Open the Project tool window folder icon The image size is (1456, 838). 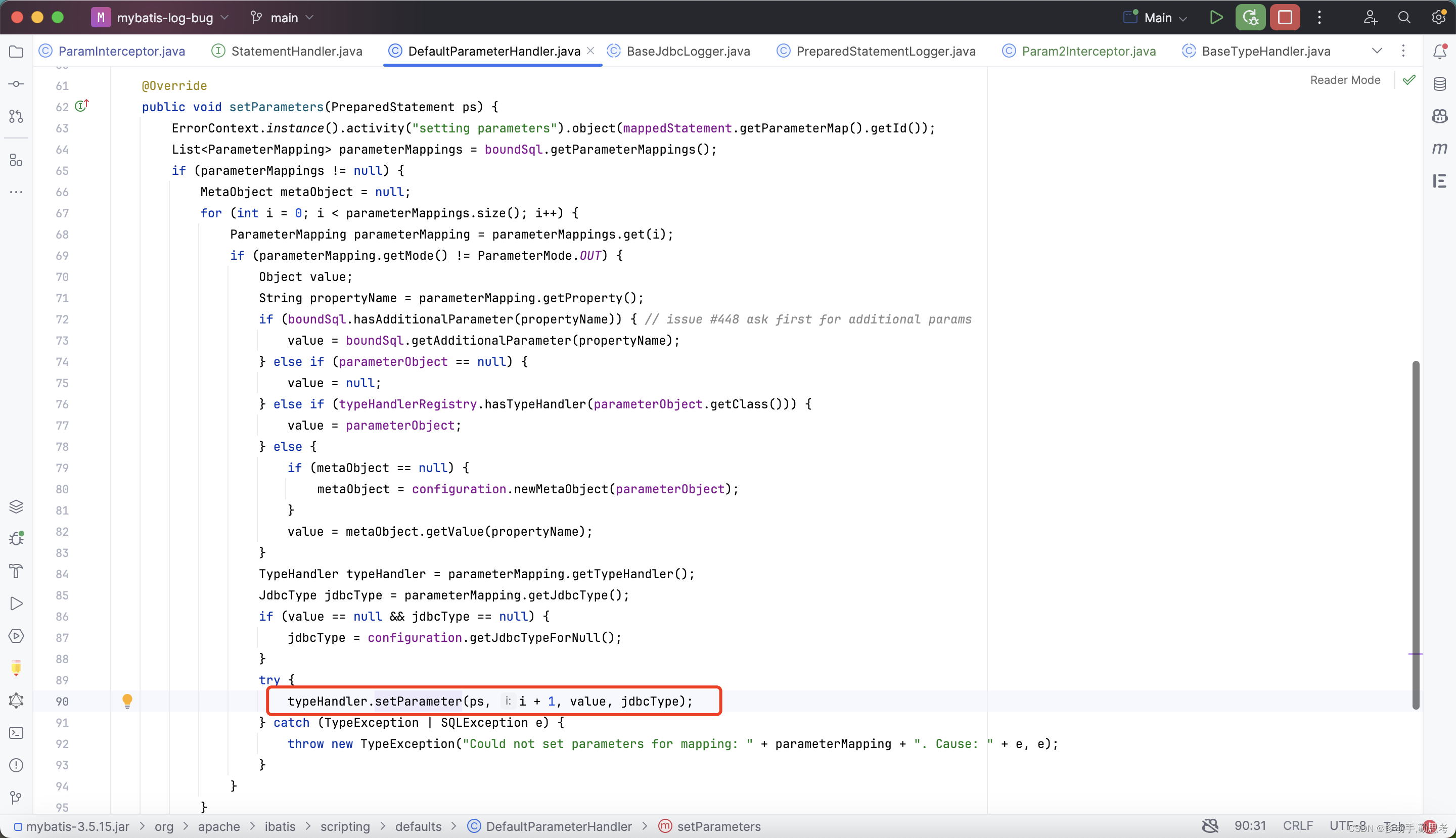point(16,52)
